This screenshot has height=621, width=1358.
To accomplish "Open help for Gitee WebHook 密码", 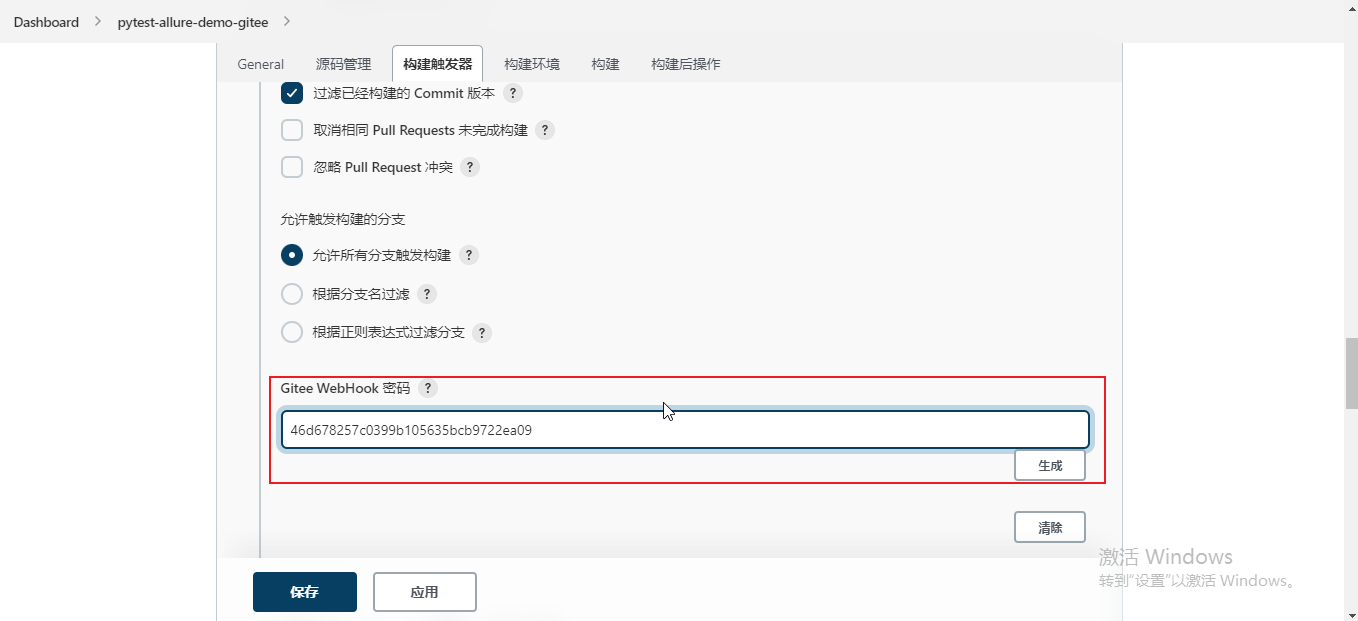I will pos(428,388).
